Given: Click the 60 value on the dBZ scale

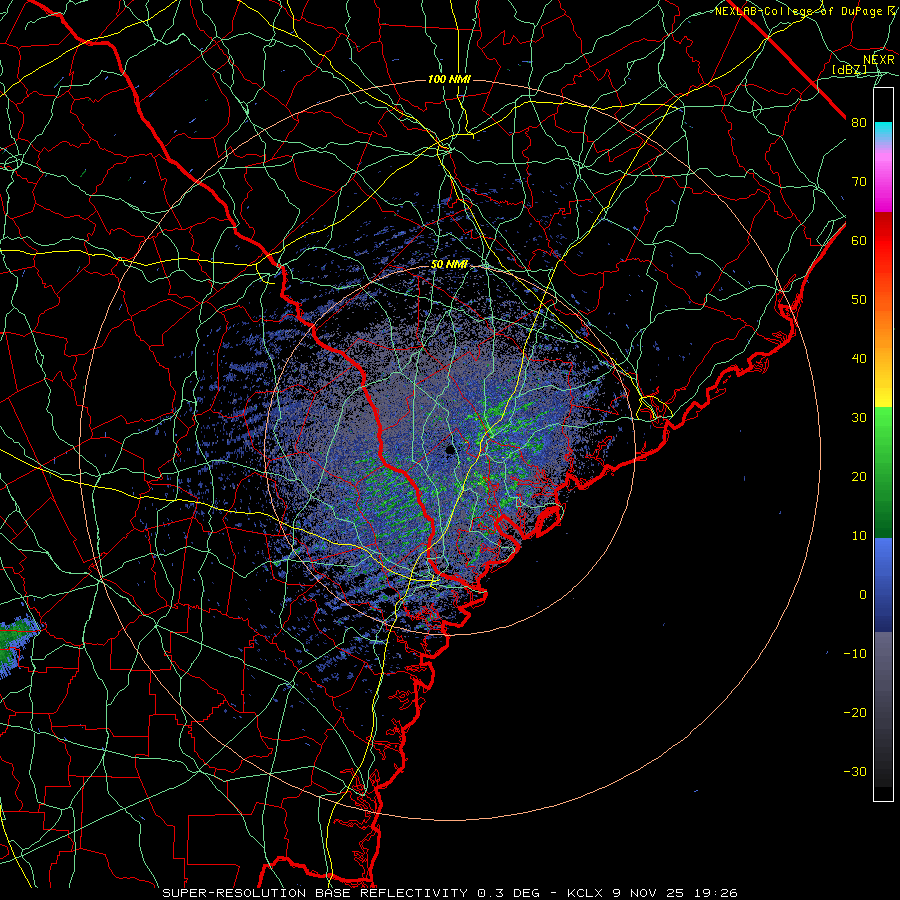Looking at the screenshot, I should pyautogui.click(x=859, y=240).
